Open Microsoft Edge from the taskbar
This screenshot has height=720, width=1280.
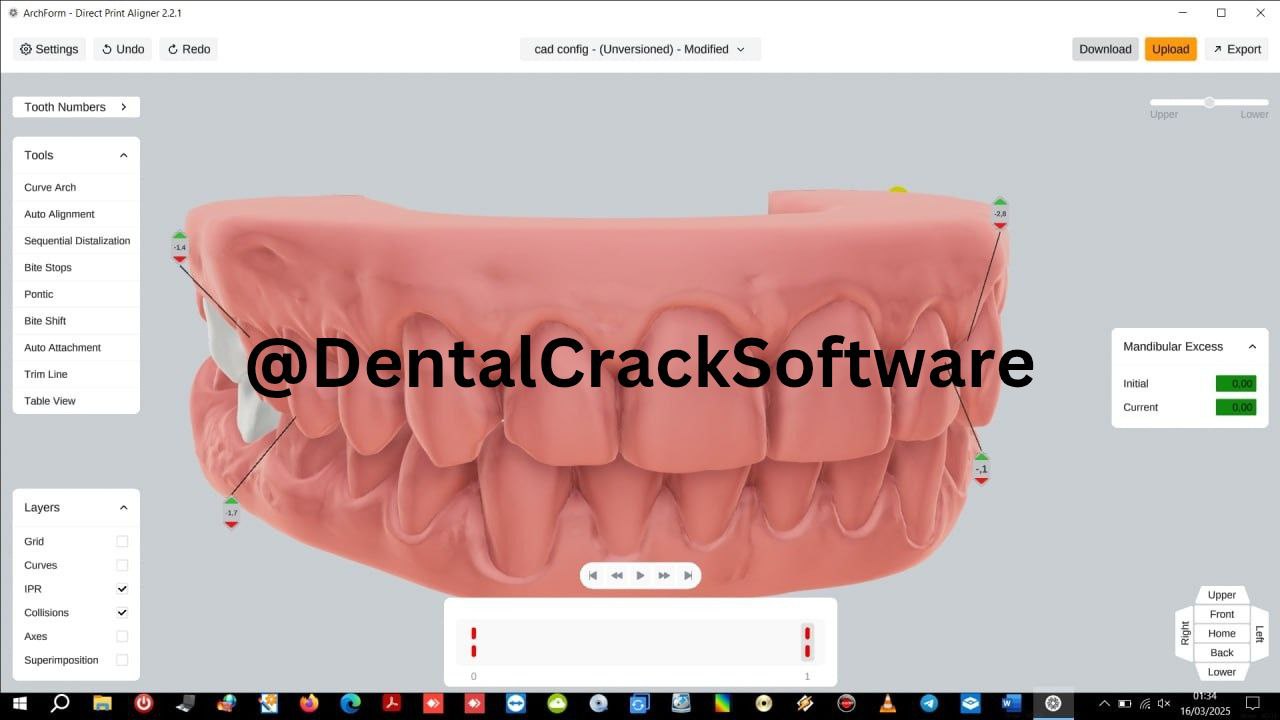[x=350, y=703]
